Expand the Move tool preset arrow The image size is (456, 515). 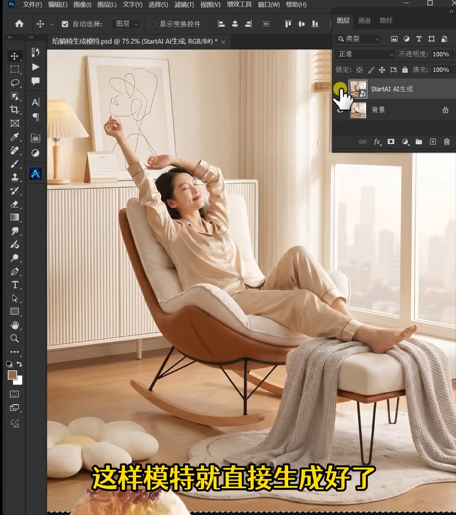(51, 24)
